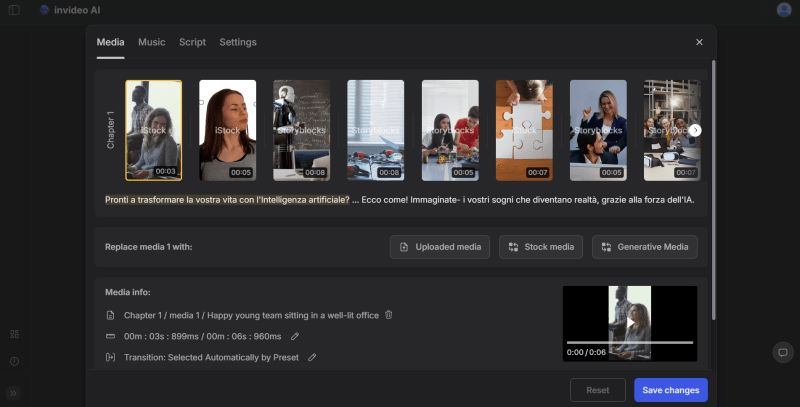This screenshot has height=407, width=800.
Task: Select the puzzle pieces clip thumbnail
Action: pos(524,130)
